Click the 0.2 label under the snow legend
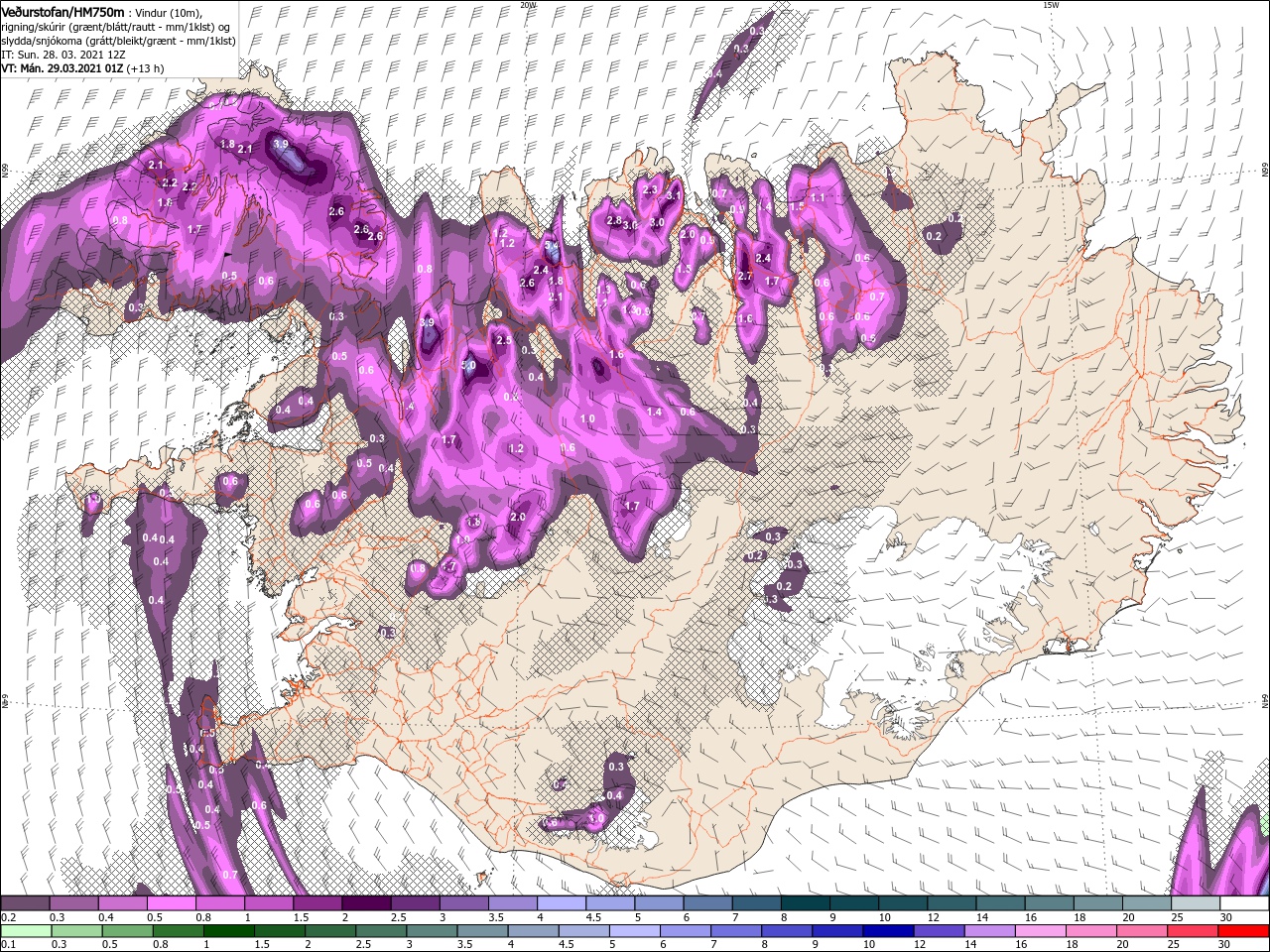 click(8, 917)
